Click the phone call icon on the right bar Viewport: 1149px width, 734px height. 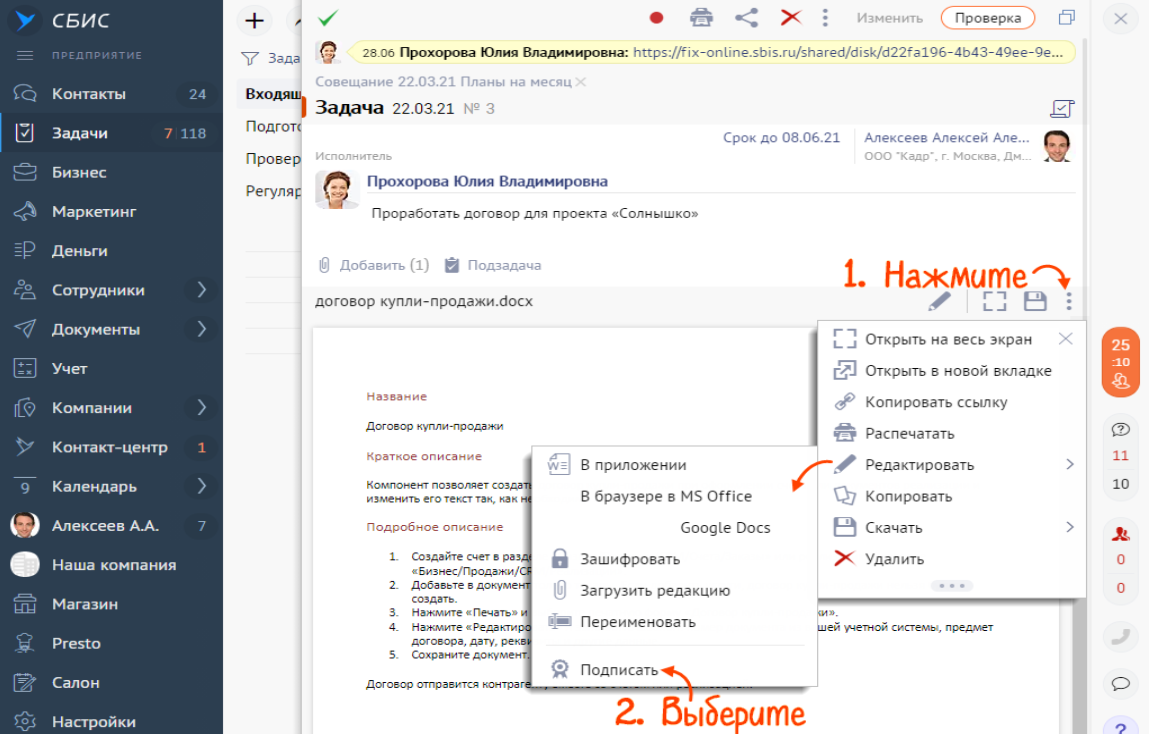(x=1120, y=637)
